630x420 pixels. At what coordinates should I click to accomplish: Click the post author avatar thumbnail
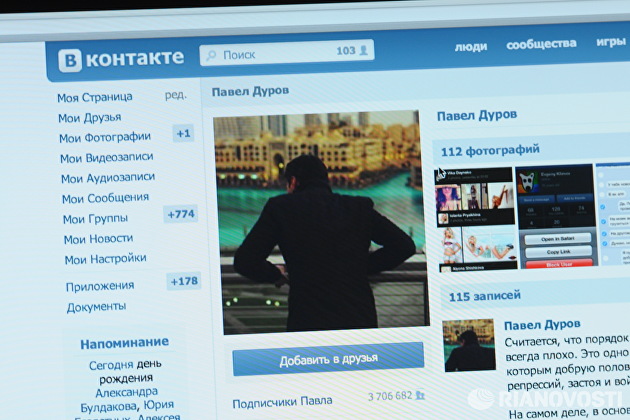pos(469,345)
